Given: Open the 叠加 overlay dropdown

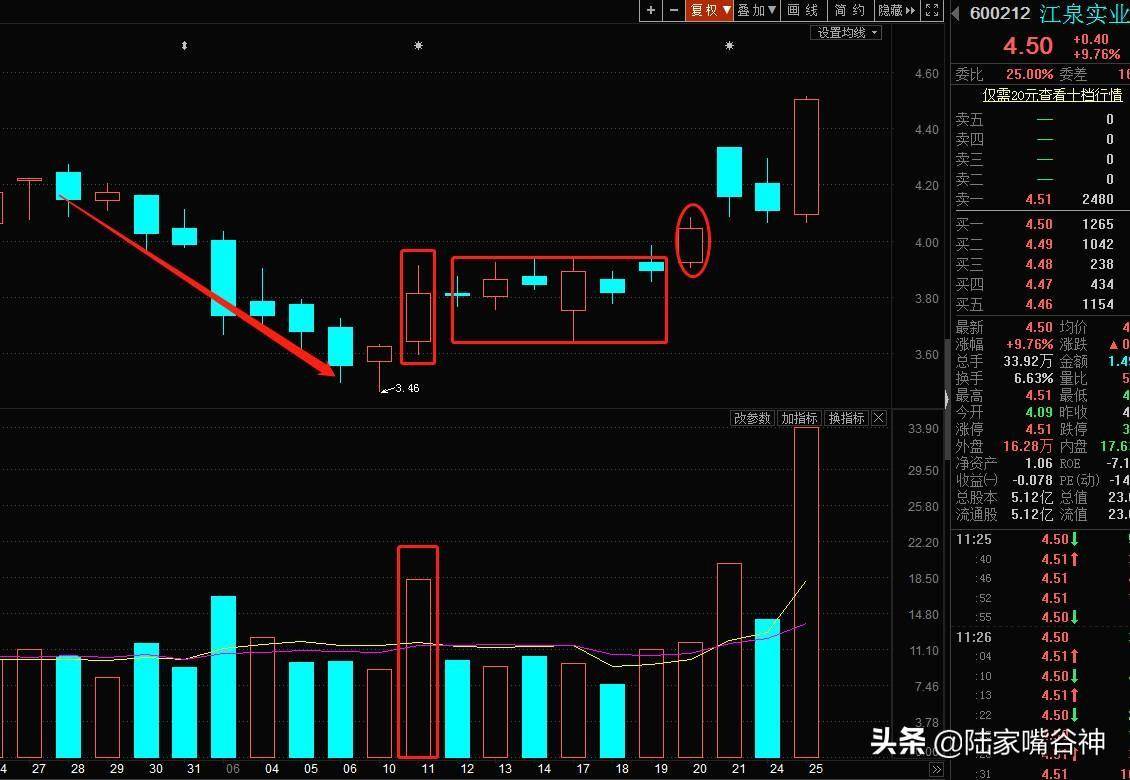Looking at the screenshot, I should tap(757, 10).
